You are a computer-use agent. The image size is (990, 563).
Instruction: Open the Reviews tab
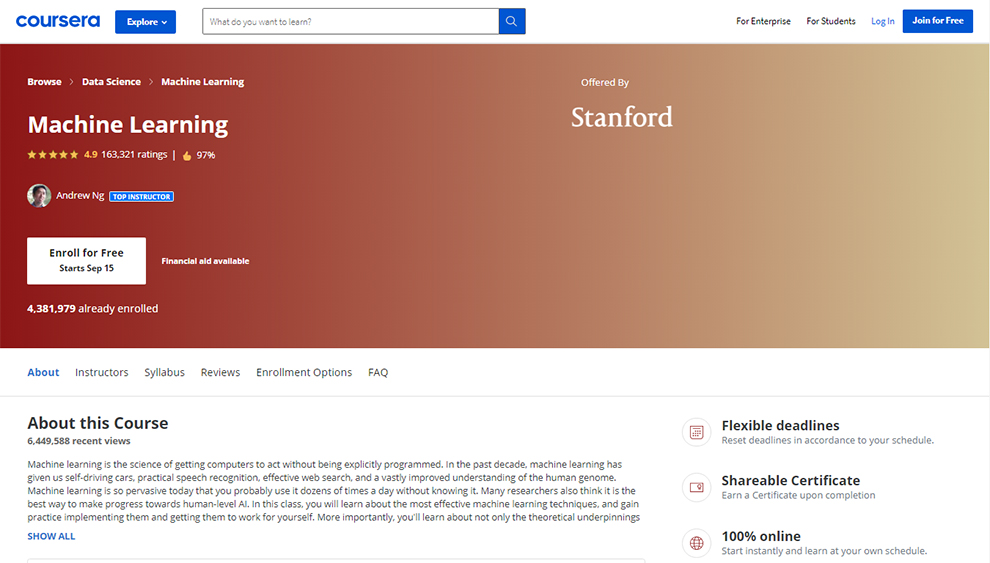(x=220, y=372)
